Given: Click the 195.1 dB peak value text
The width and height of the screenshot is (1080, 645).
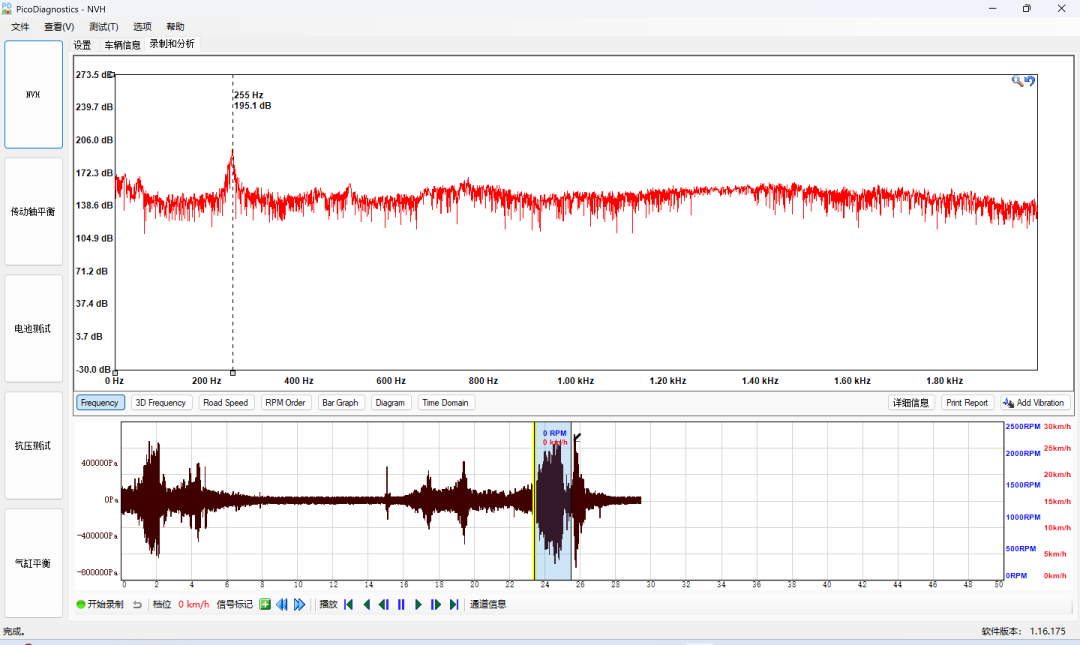Looking at the screenshot, I should click(x=252, y=106).
